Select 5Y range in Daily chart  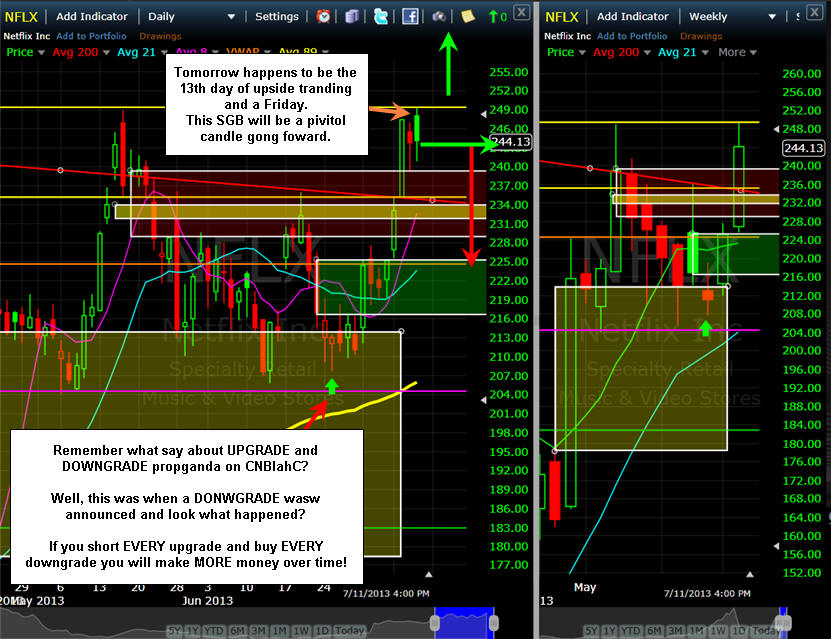[174, 631]
